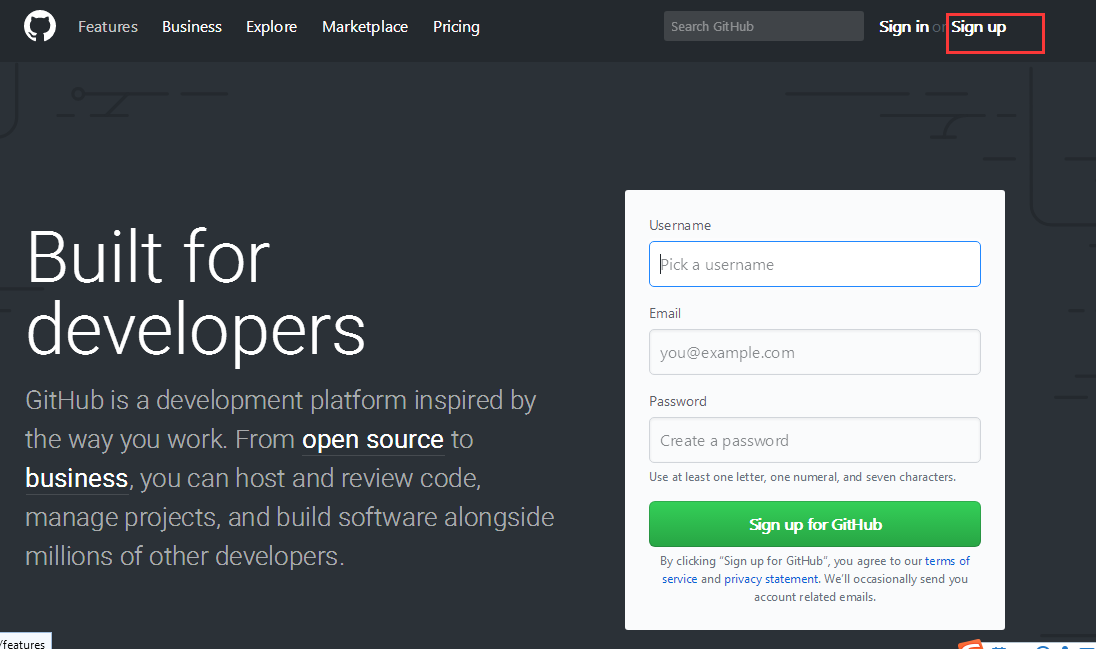View the Pricing page
This screenshot has height=649, width=1096.
point(456,27)
